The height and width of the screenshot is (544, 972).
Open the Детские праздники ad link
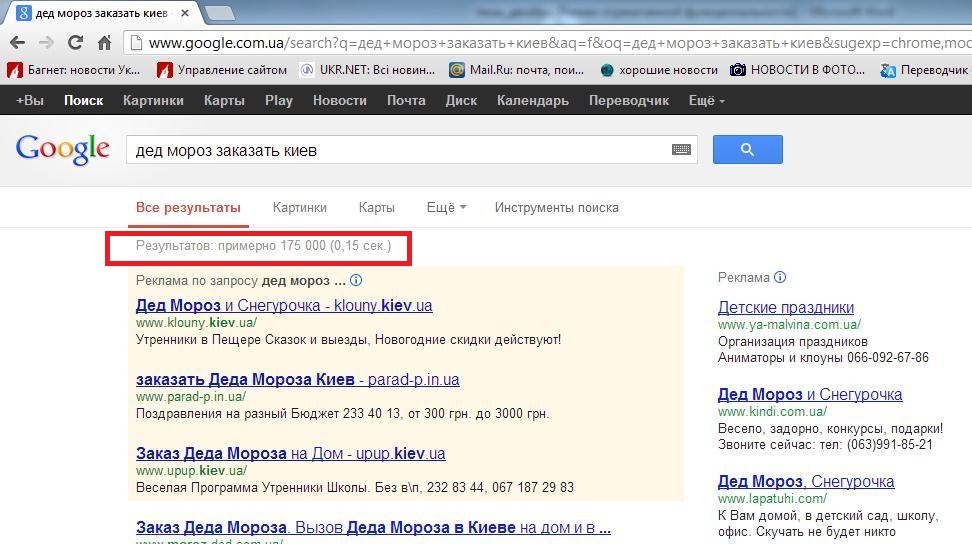pos(785,308)
